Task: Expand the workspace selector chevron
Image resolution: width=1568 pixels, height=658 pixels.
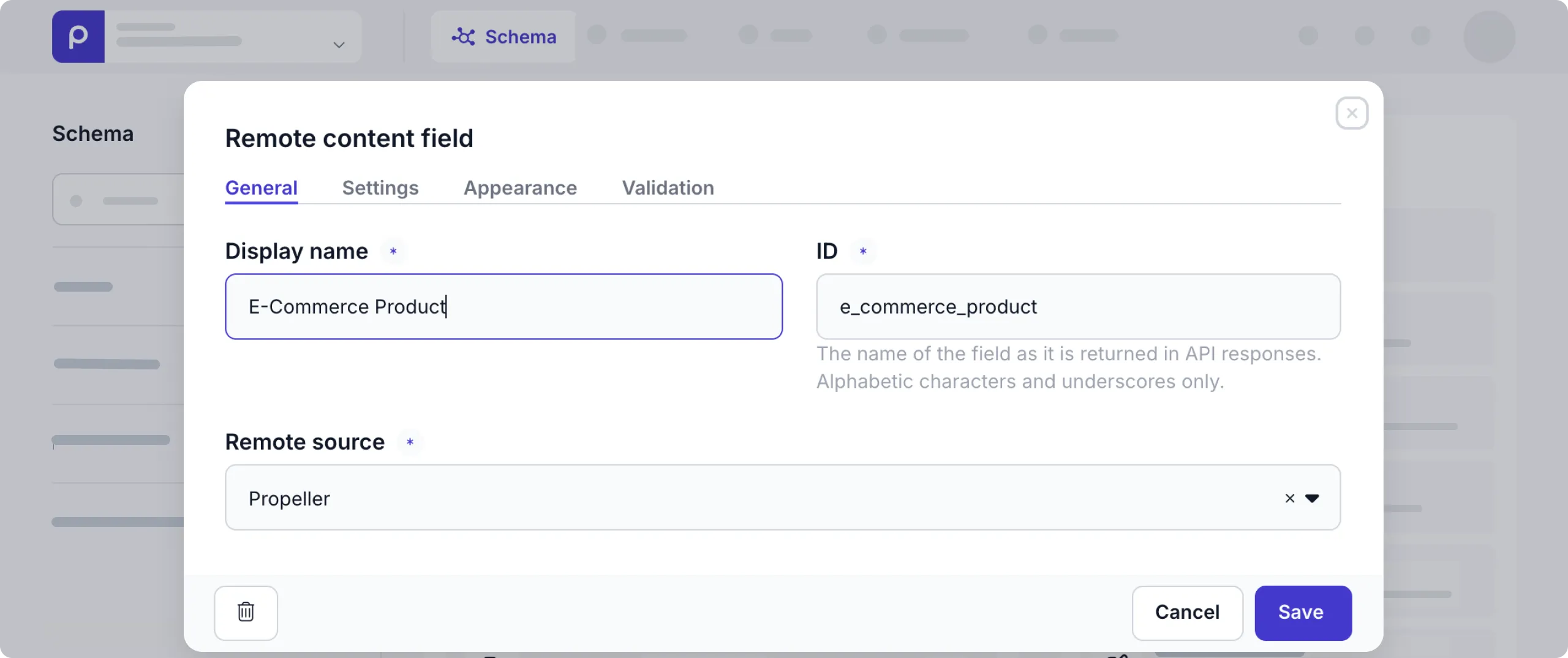Action: (338, 45)
